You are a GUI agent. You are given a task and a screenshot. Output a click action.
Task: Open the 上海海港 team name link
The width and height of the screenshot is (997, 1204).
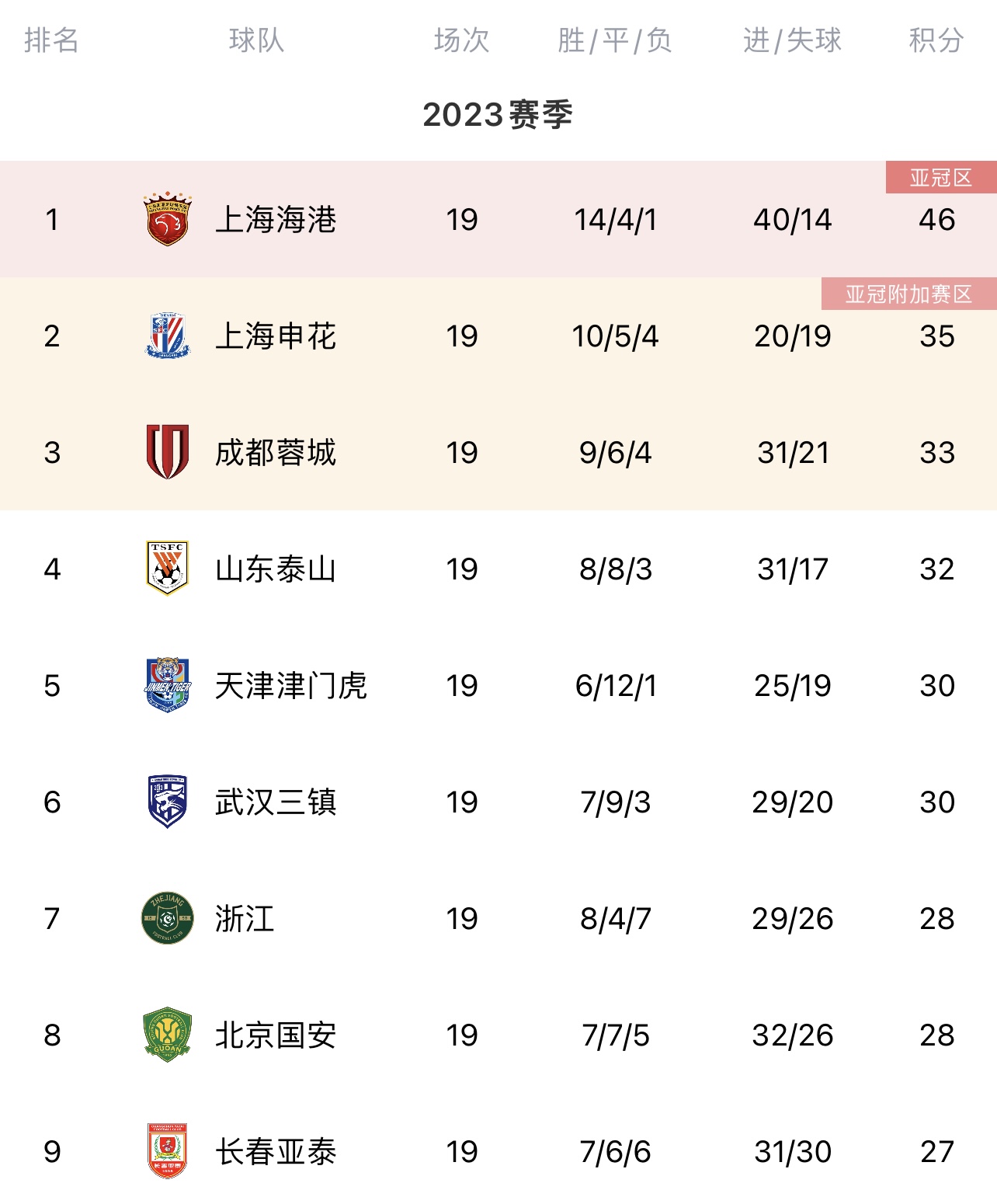[x=276, y=220]
